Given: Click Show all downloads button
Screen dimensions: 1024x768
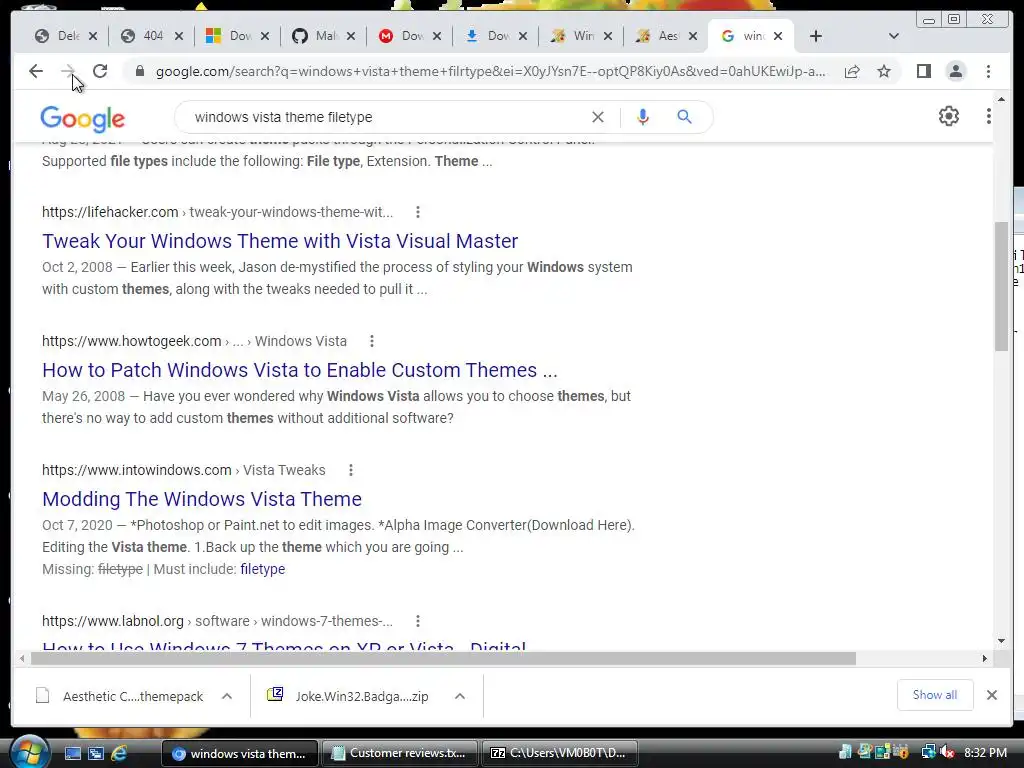Looking at the screenshot, I should 935,695.
